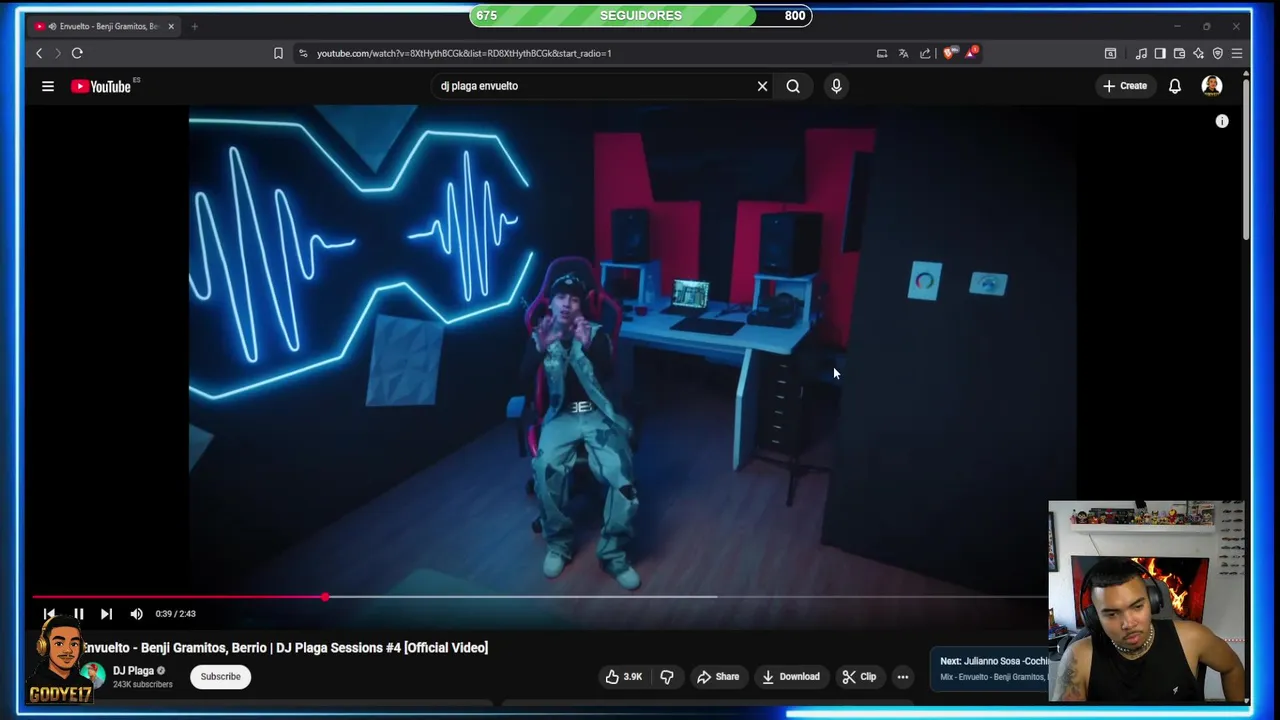Open the tab search toolbar icon
The image size is (1280, 720).
click(x=1110, y=53)
